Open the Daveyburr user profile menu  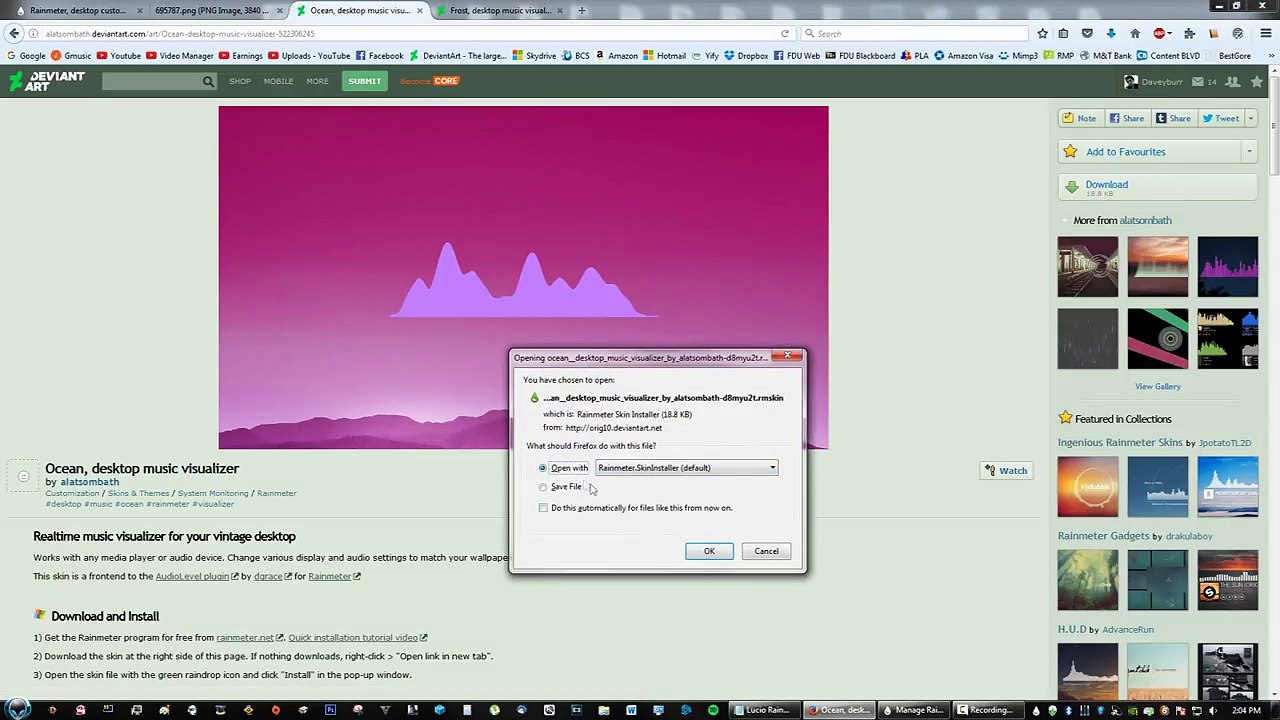click(x=1153, y=81)
